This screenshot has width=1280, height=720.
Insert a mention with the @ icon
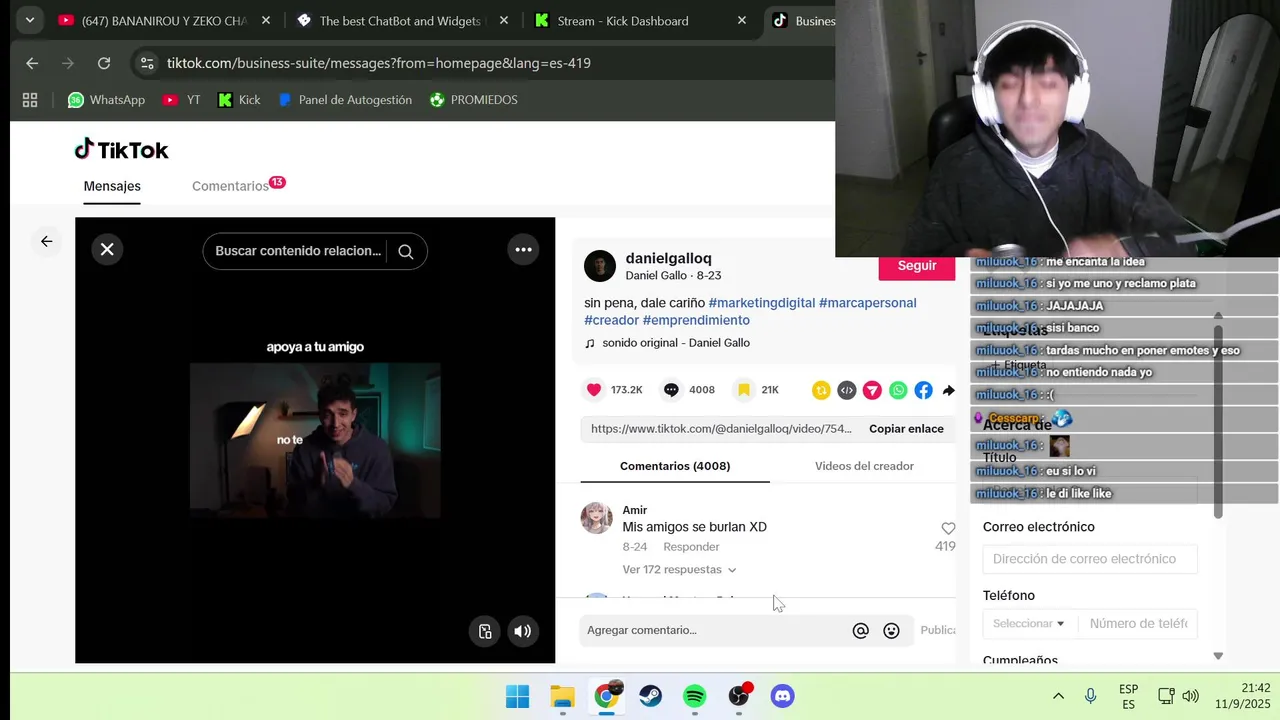tap(860, 630)
